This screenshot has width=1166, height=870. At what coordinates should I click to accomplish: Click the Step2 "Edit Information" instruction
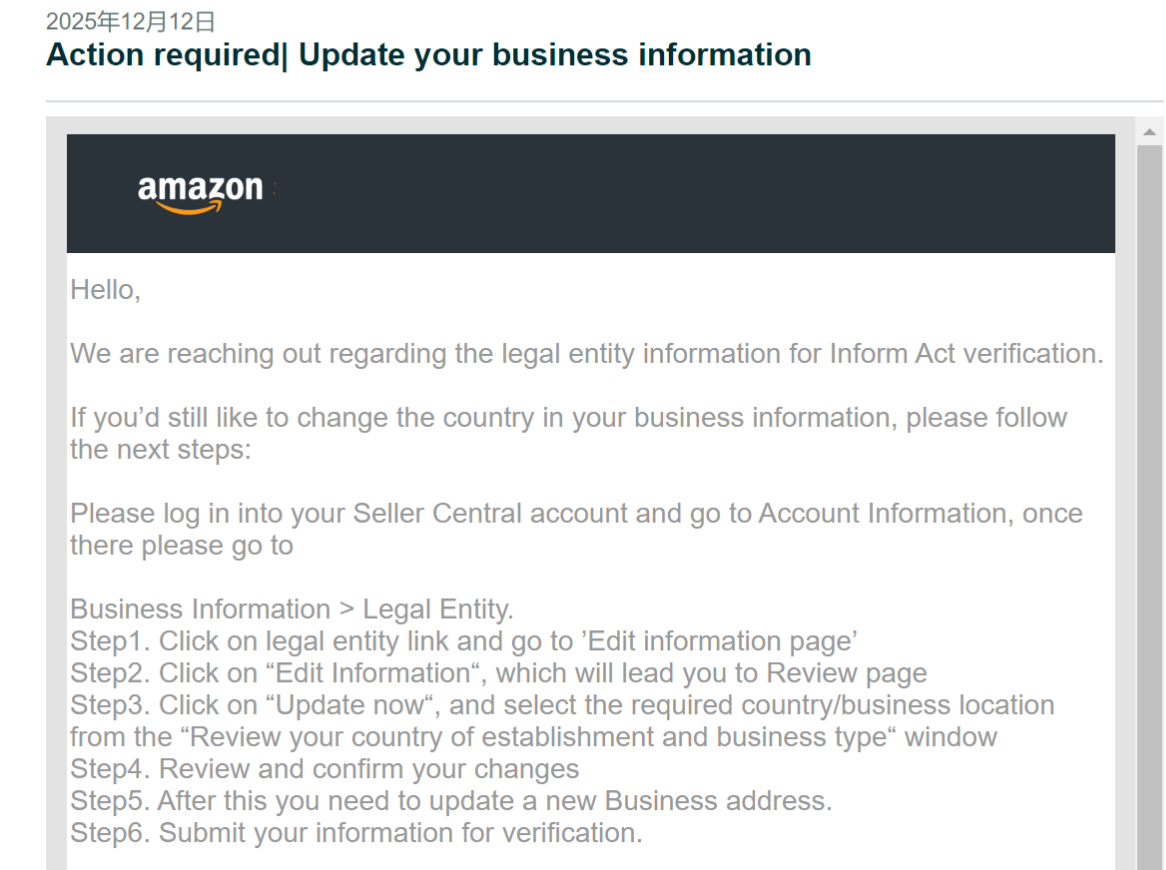coord(498,673)
